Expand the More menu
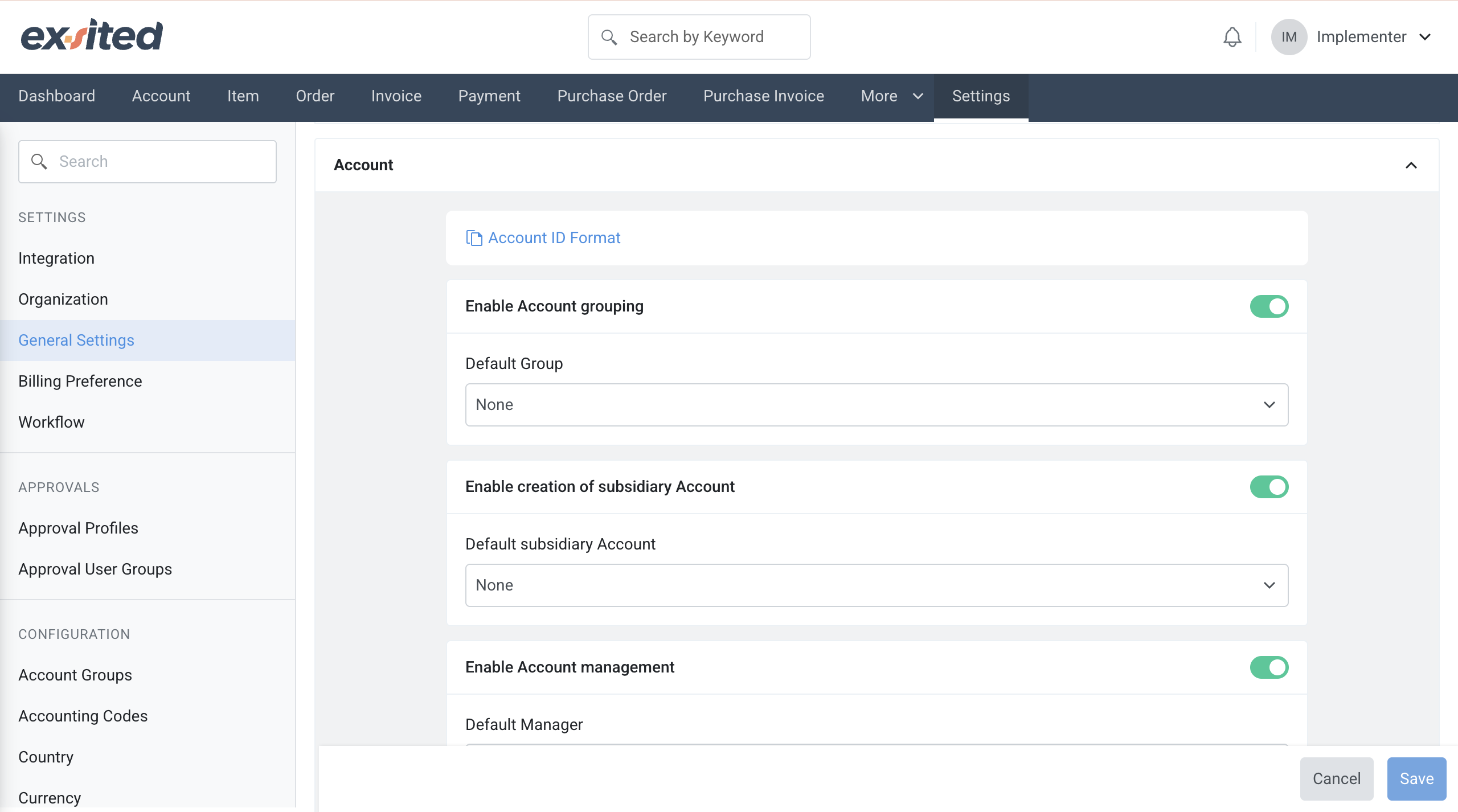Viewport: 1458px width, 812px height. pyautogui.click(x=891, y=96)
